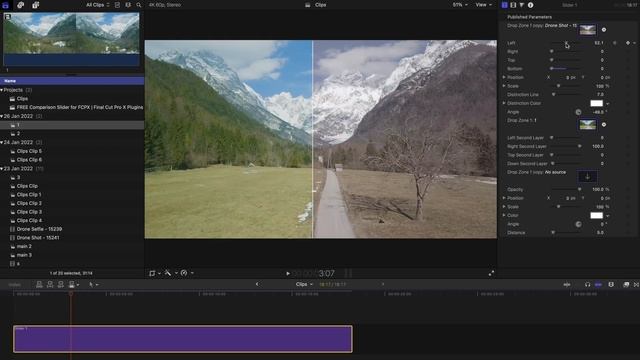Open the Photos and Audio sidebar icon

[x=20, y=5]
